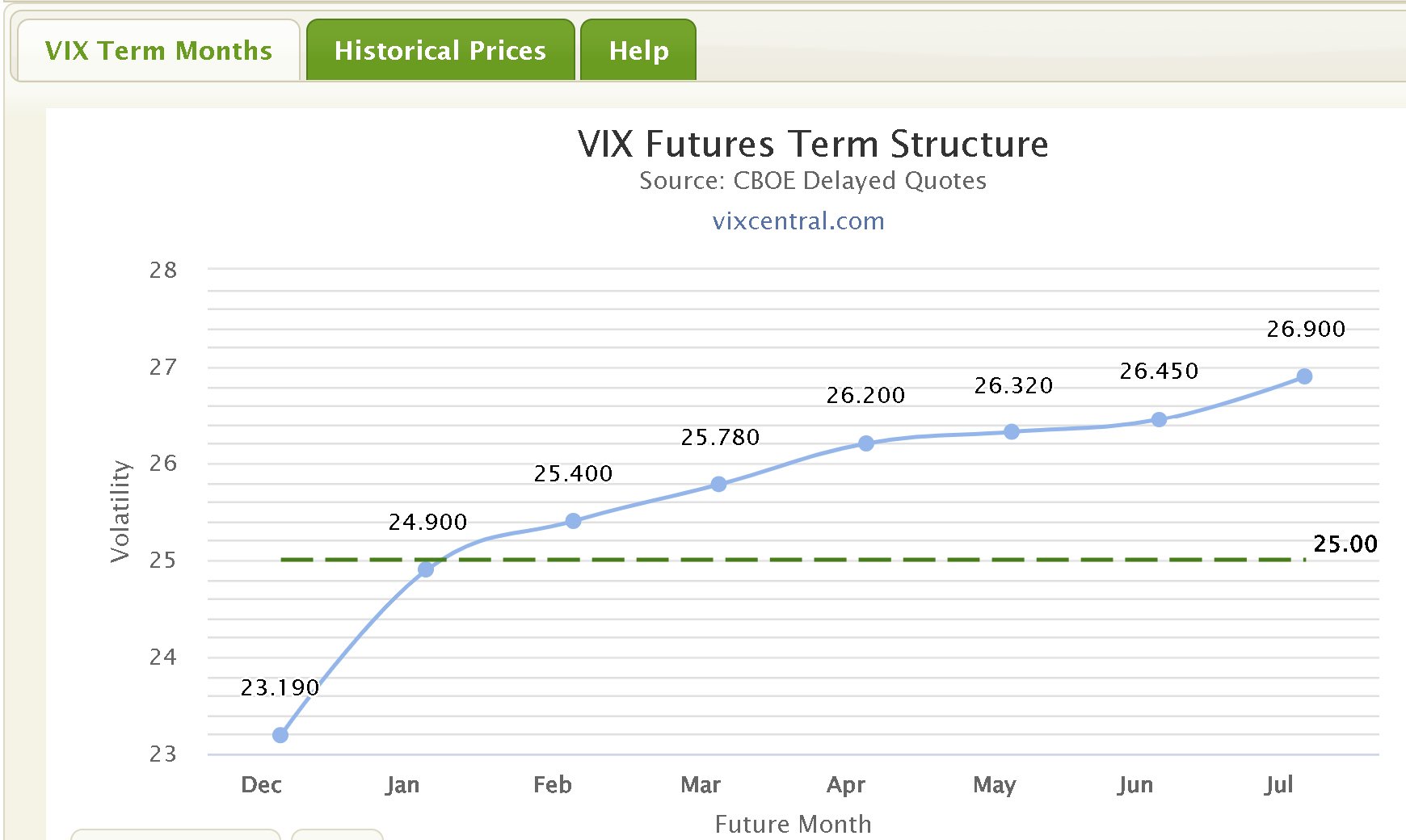Click the Source: CBOE Delayed Quotes subtitle
Screen dimensions: 1406x840
[x=813, y=180]
